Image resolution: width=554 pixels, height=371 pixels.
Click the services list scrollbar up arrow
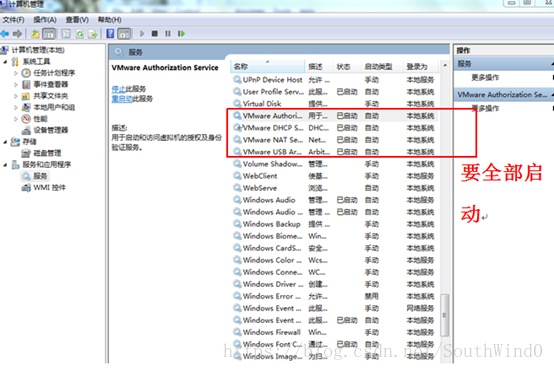point(445,65)
